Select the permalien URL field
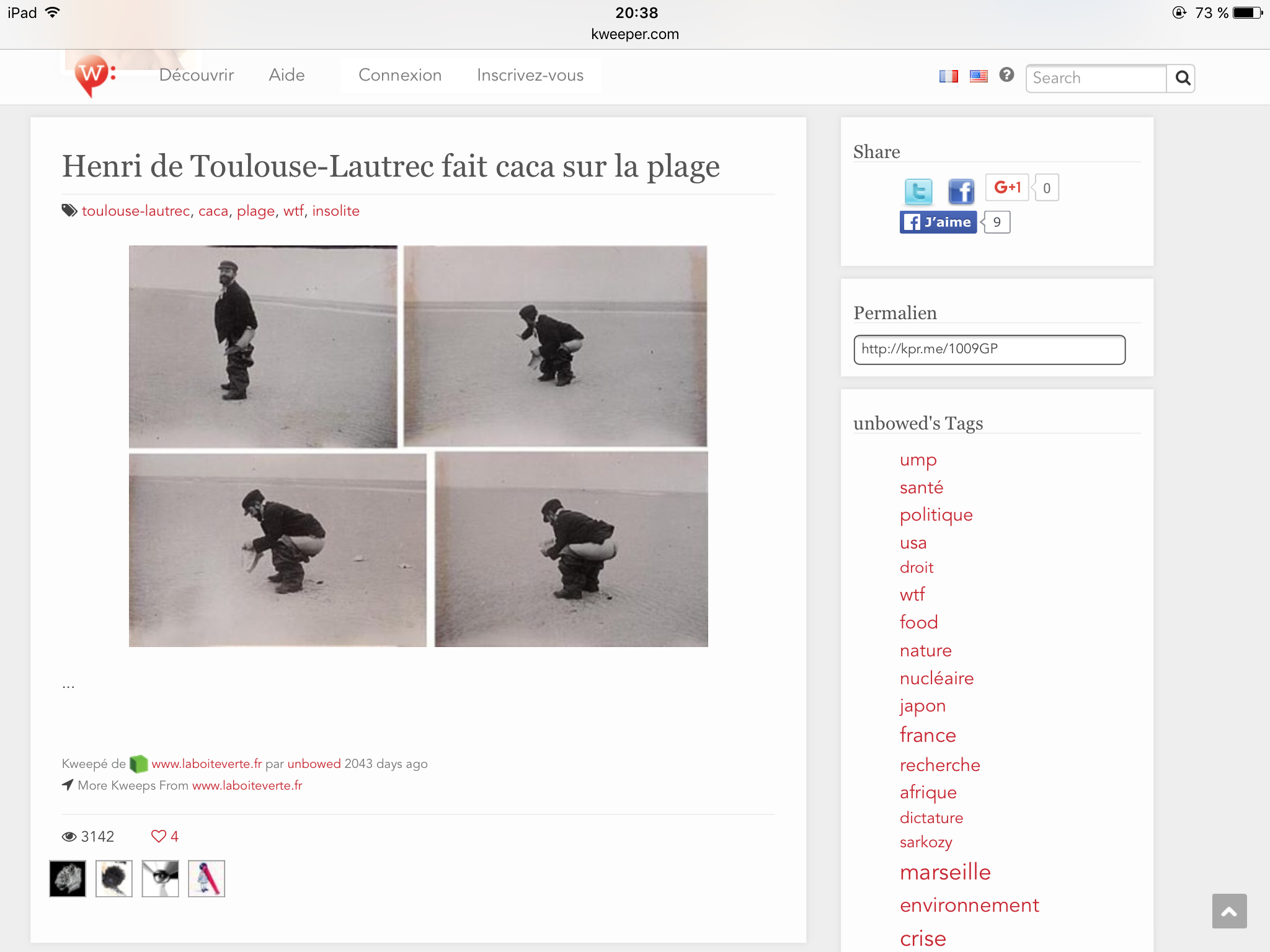 click(989, 350)
